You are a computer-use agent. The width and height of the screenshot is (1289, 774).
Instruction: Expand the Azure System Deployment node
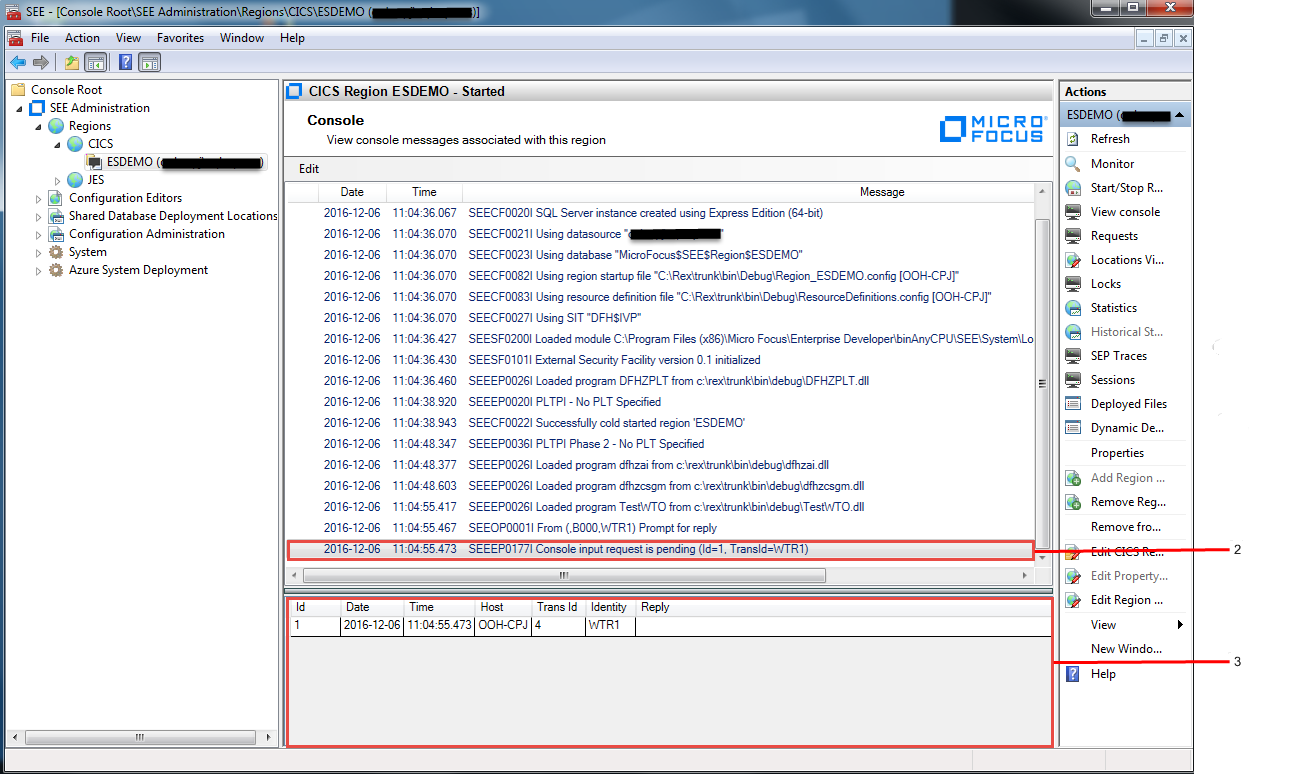point(39,271)
